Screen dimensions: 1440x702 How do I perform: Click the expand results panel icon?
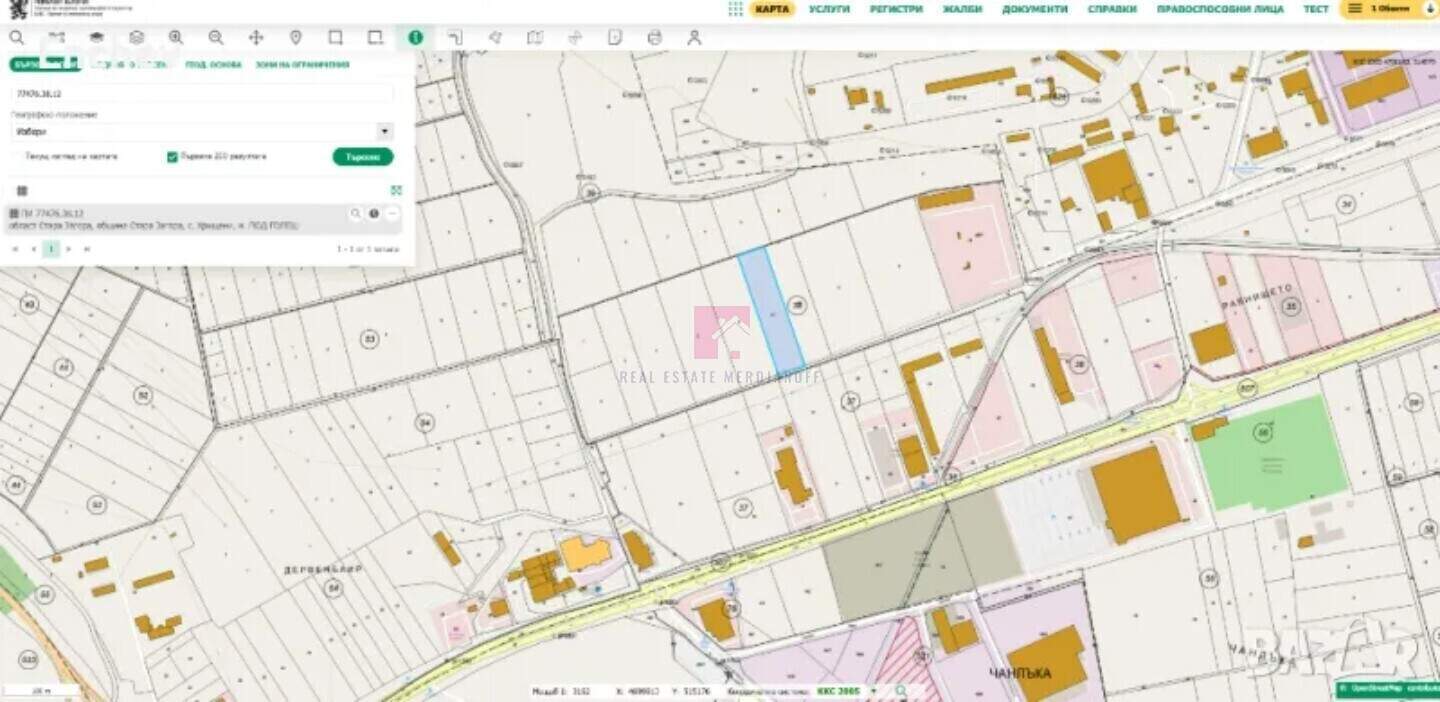point(396,190)
